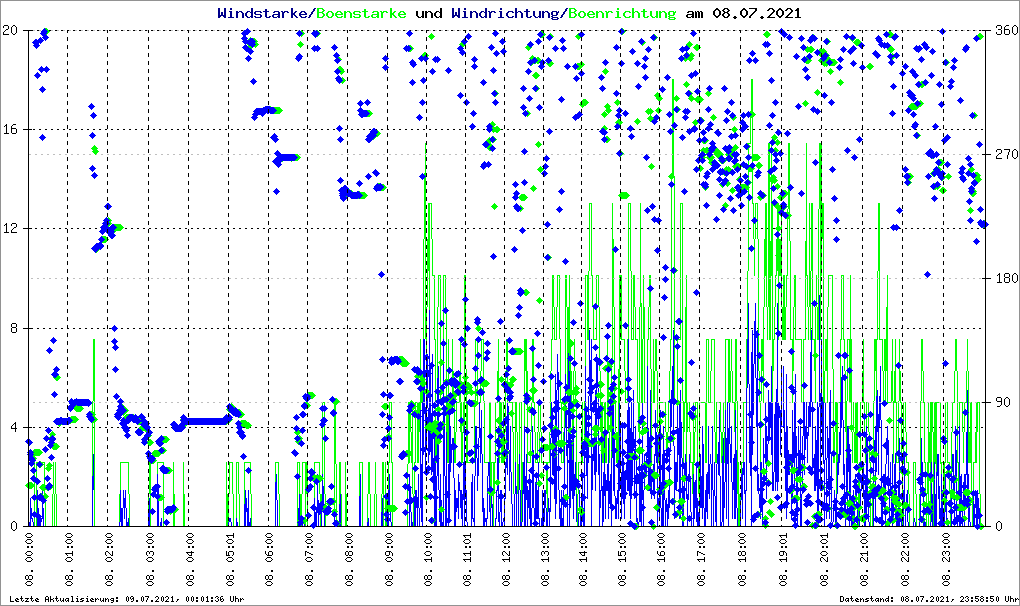Click the time label 08. 20:01
The height and width of the screenshot is (606, 1020).
(824, 560)
